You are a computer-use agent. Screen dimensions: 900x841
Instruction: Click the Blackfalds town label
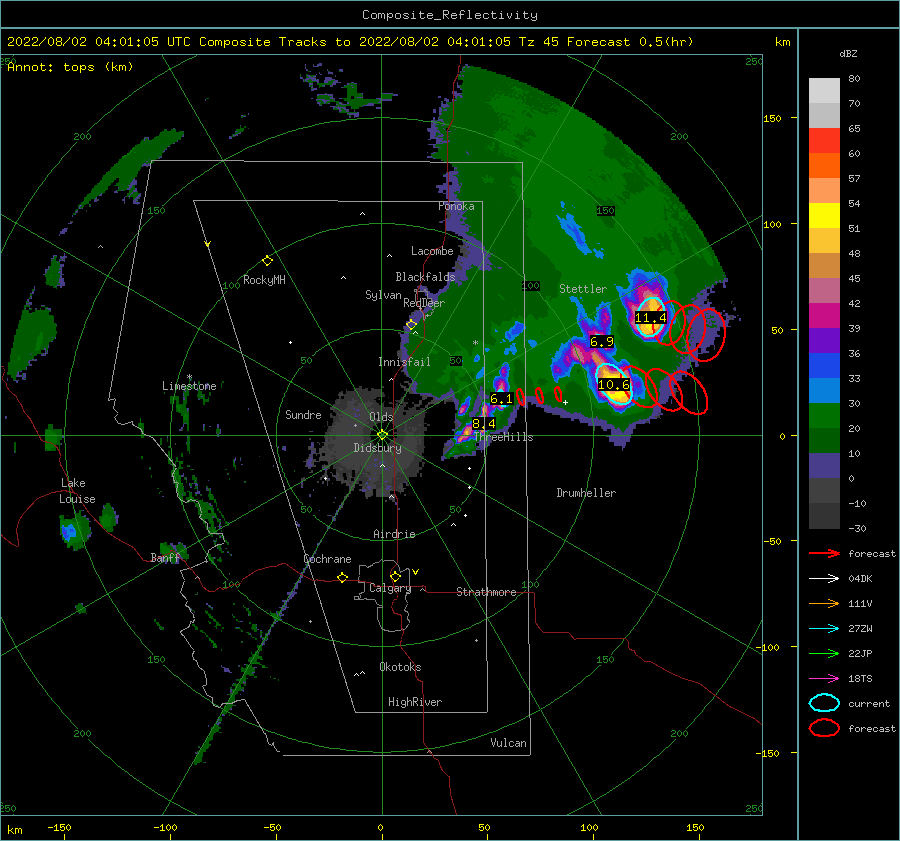(425, 277)
